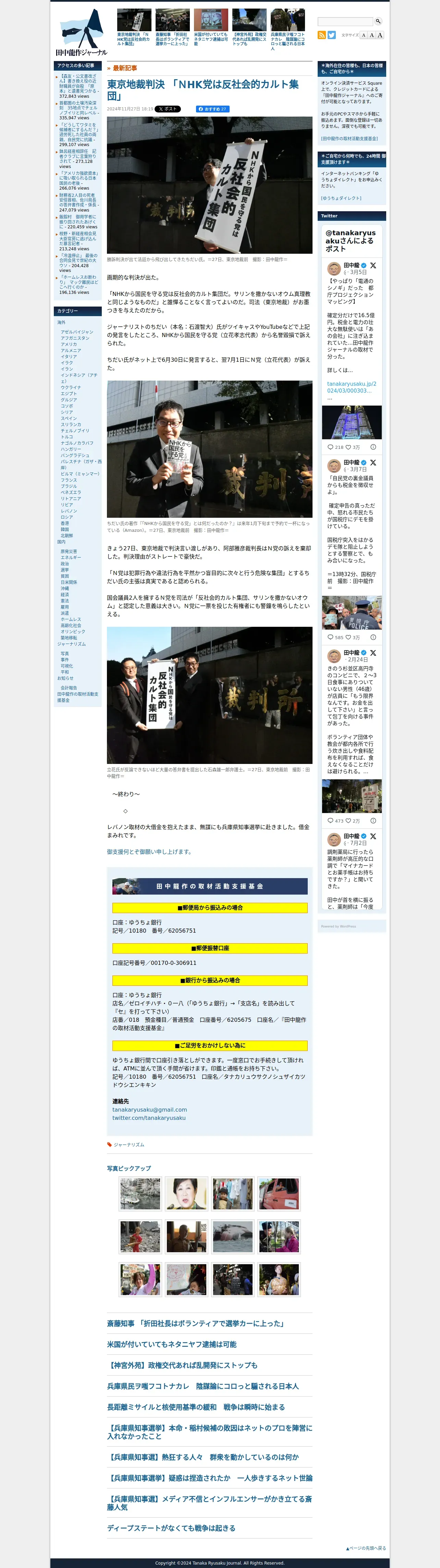
Task: Open info icon on 3月7日 post
Action: click(373, 637)
